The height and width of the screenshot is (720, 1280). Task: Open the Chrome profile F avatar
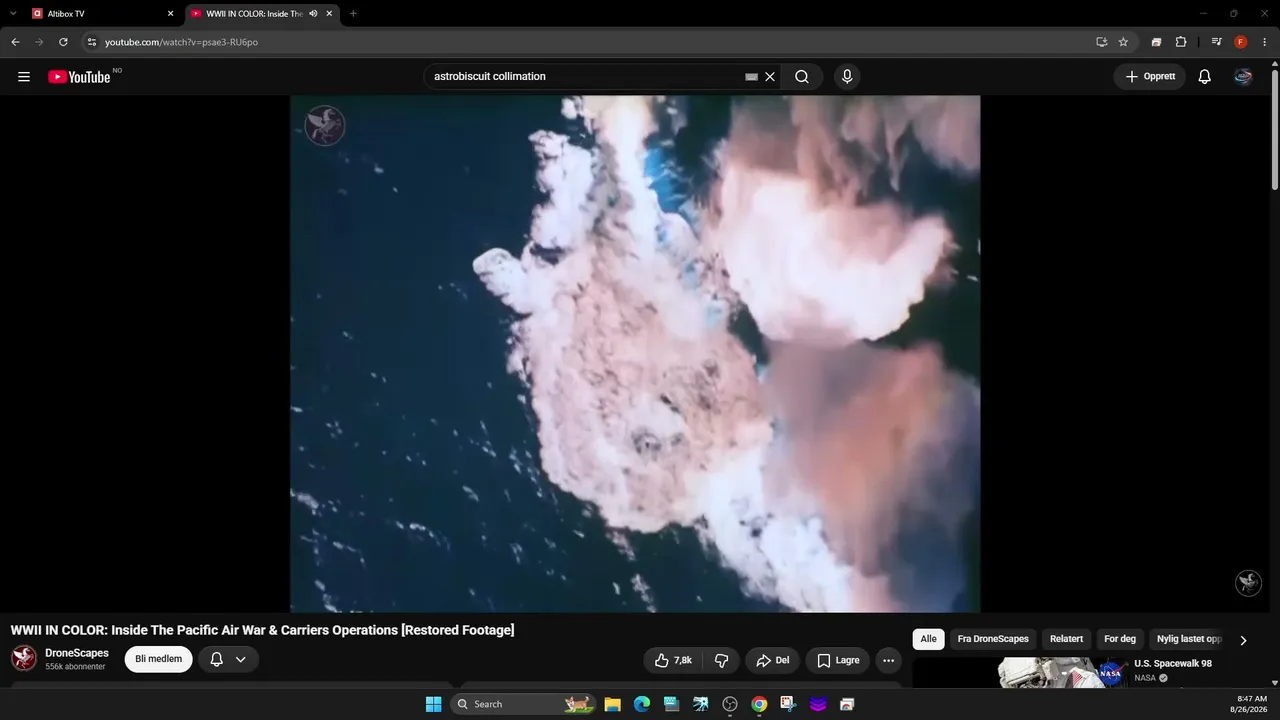pos(1241,42)
